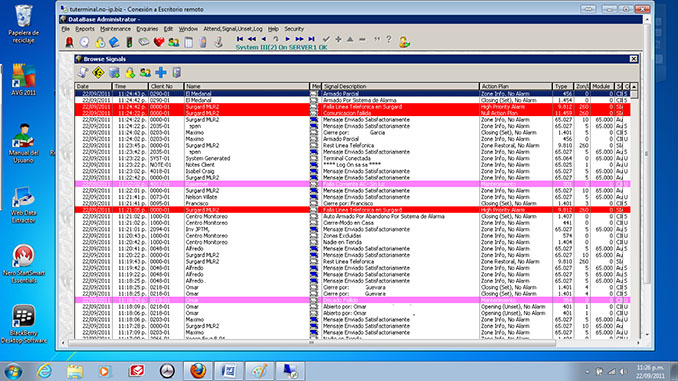
Task: Click the Firefox taskbar button
Action: 198,371
